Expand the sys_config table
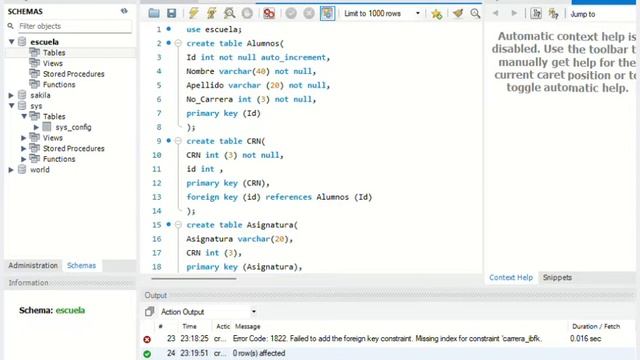Image resolution: width=640 pixels, height=360 pixels. pos(36,127)
